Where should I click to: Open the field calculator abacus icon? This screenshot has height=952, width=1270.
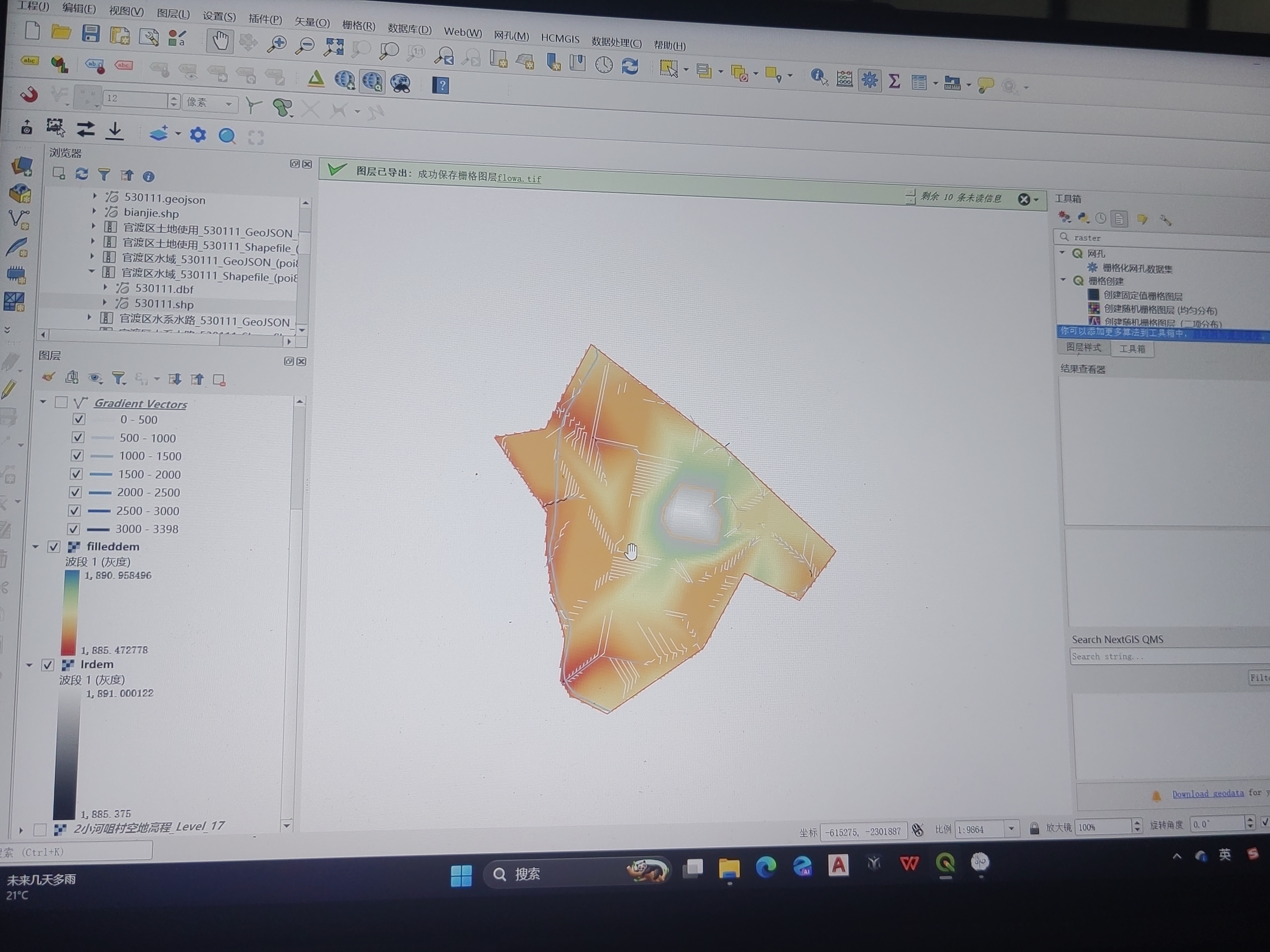click(844, 79)
